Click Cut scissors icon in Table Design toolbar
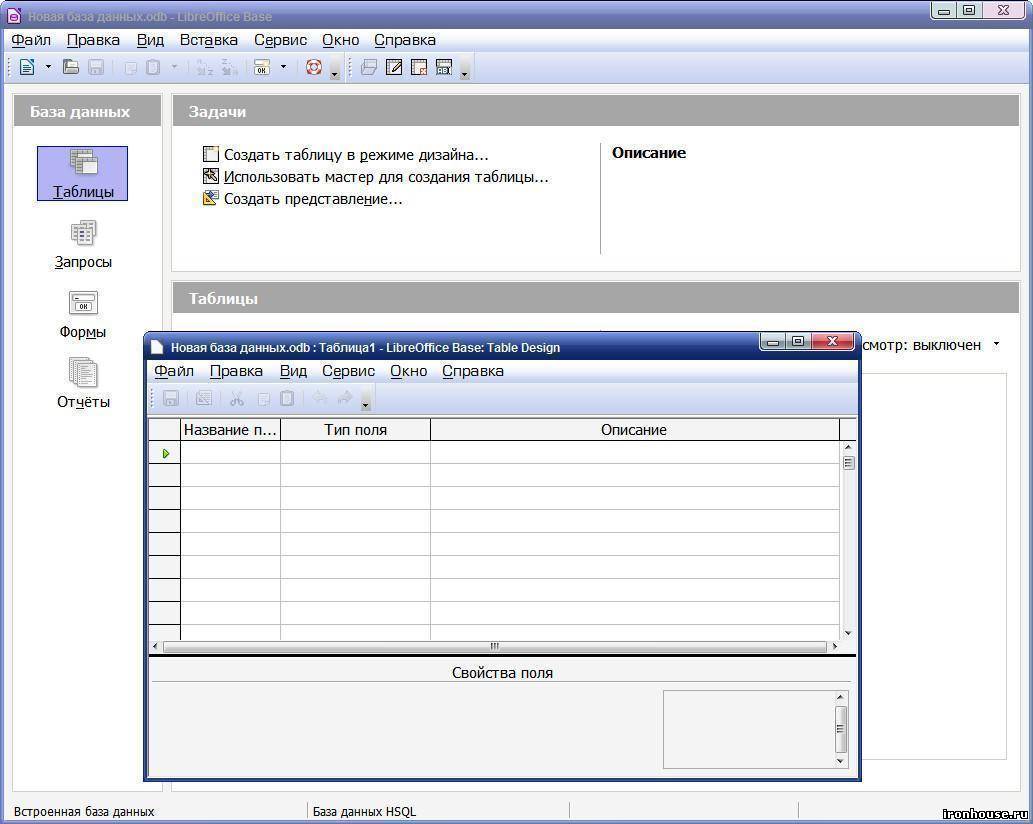1033x824 pixels. (x=237, y=398)
